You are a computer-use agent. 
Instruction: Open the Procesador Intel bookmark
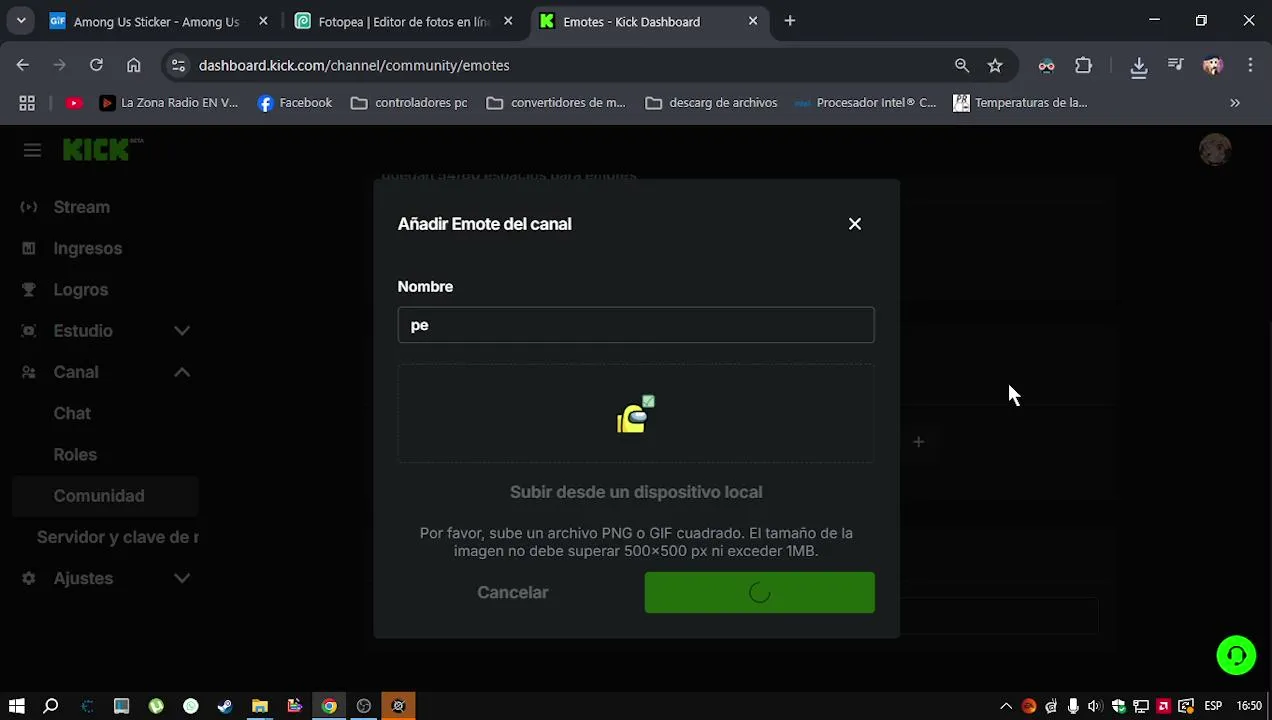point(865,103)
